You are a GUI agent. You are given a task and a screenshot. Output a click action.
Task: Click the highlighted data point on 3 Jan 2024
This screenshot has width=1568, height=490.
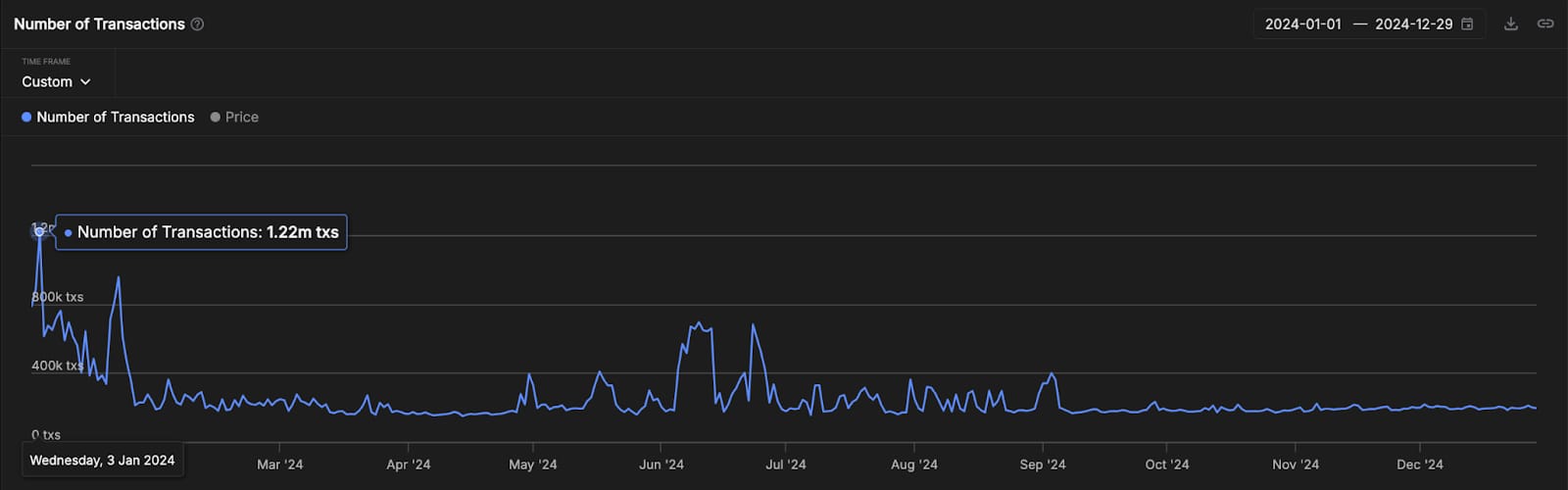click(x=39, y=231)
